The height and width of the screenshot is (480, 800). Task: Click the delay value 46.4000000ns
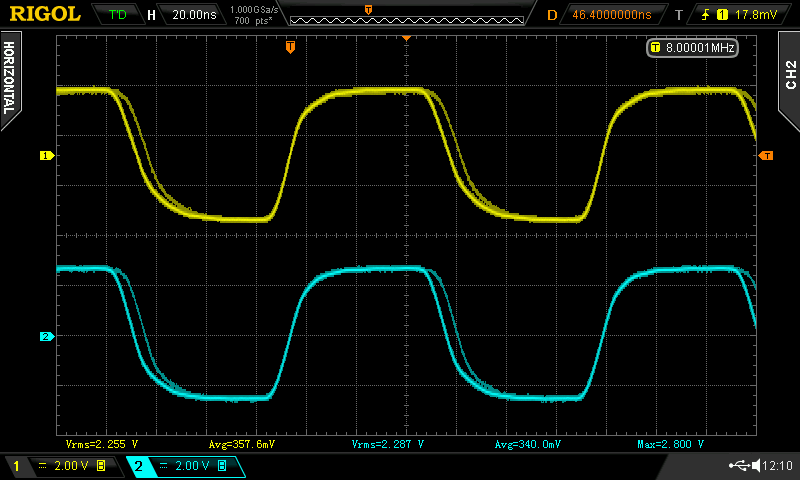pos(612,15)
